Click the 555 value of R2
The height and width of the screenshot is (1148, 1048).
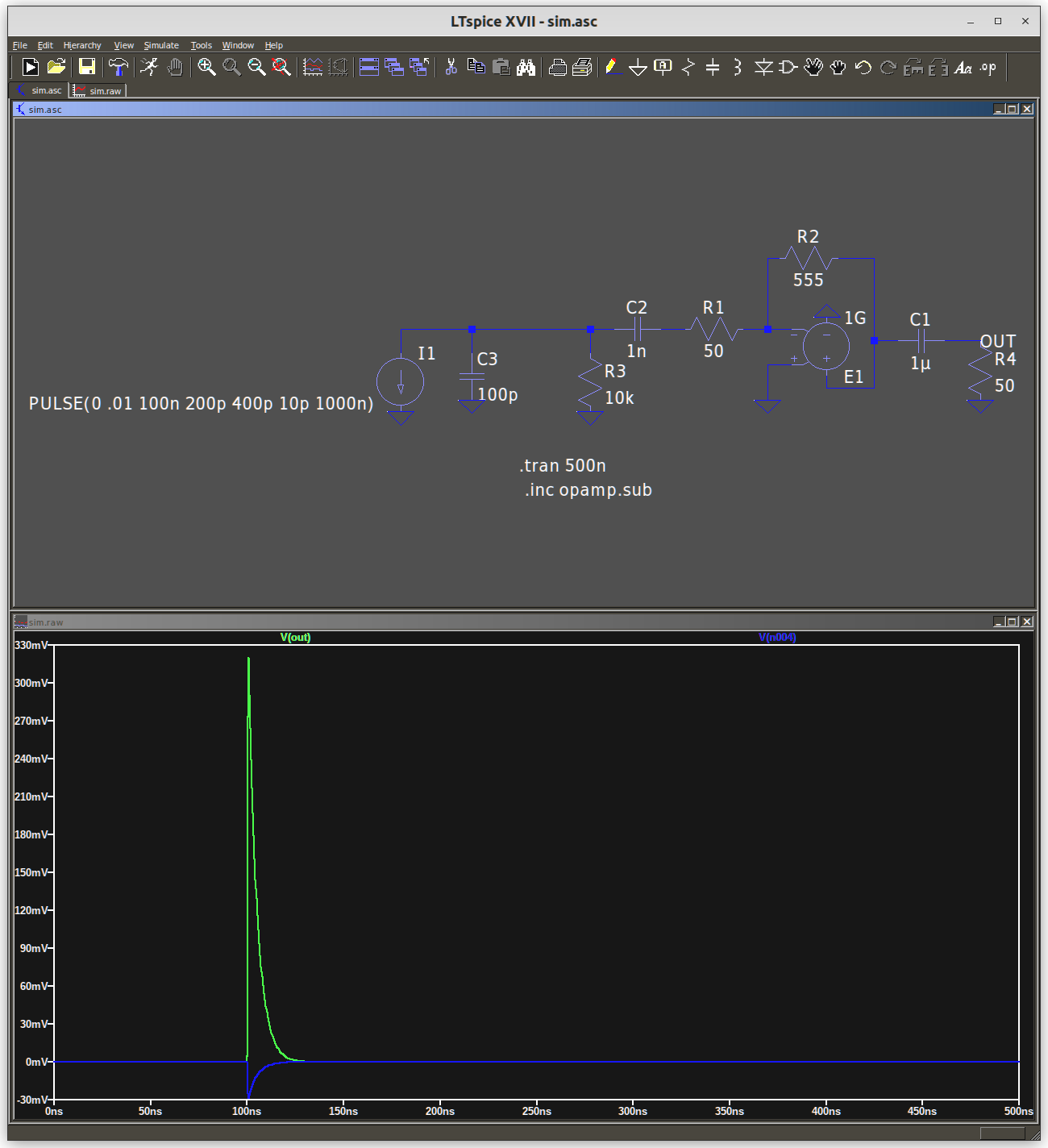coord(808,280)
